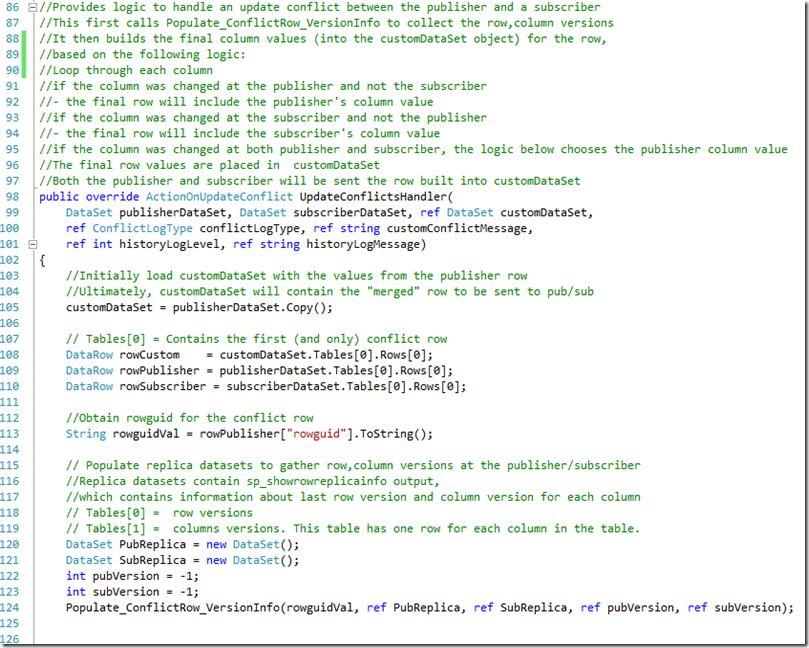Image resolution: width=809 pixels, height=648 pixels.
Task: Click the opening brace on line 102
Action: [42, 260]
